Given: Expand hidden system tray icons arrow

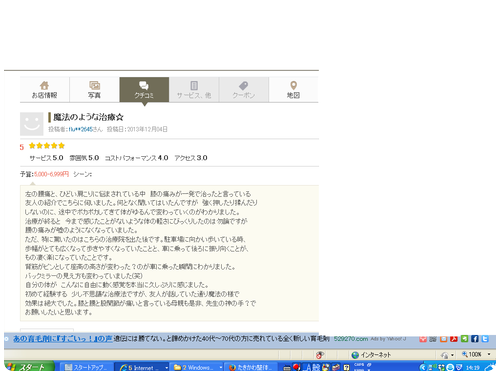Looking at the screenshot, I should (423, 367).
